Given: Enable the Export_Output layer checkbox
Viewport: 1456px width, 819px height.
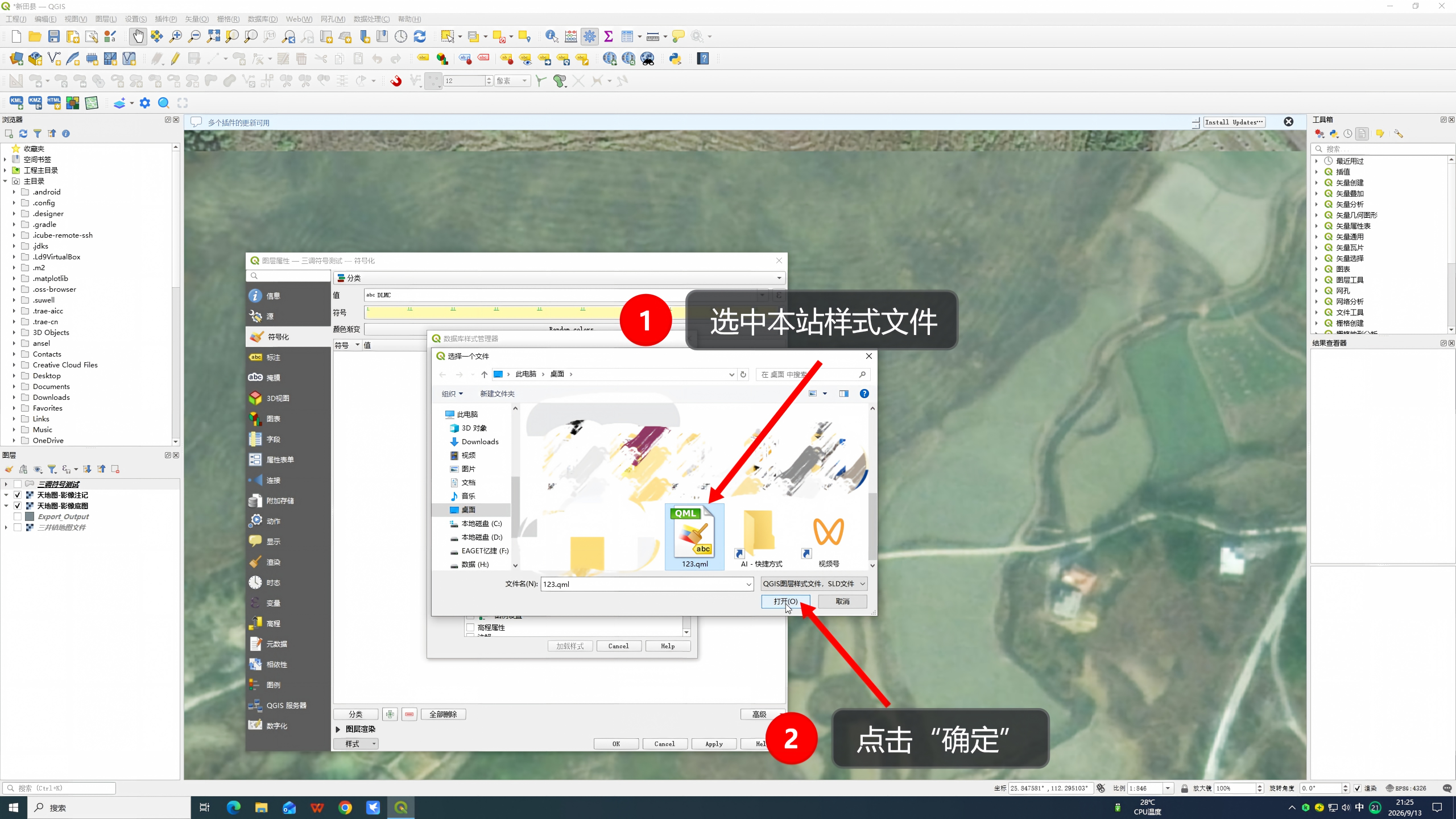Looking at the screenshot, I should [18, 516].
